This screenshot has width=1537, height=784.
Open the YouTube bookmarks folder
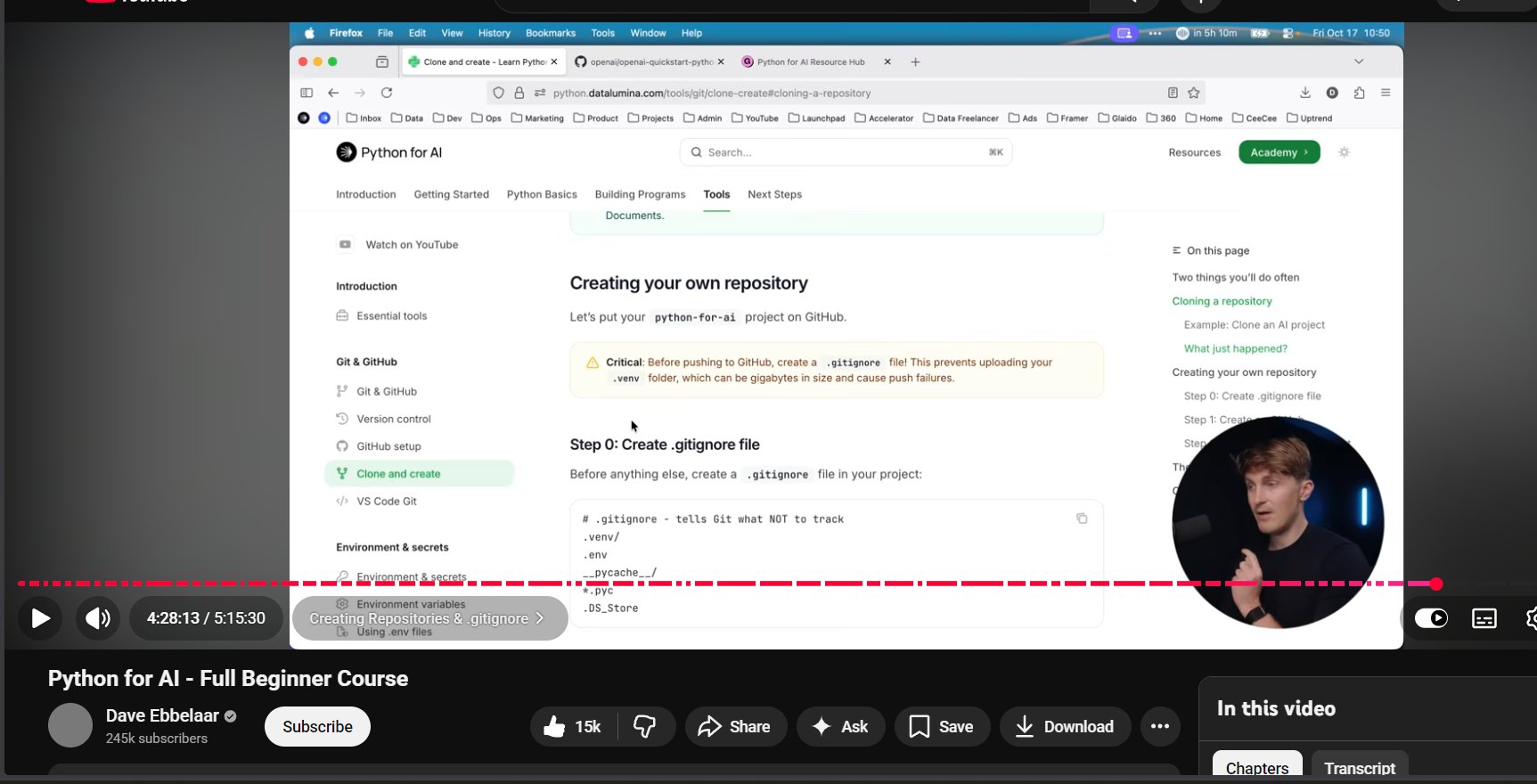756,118
